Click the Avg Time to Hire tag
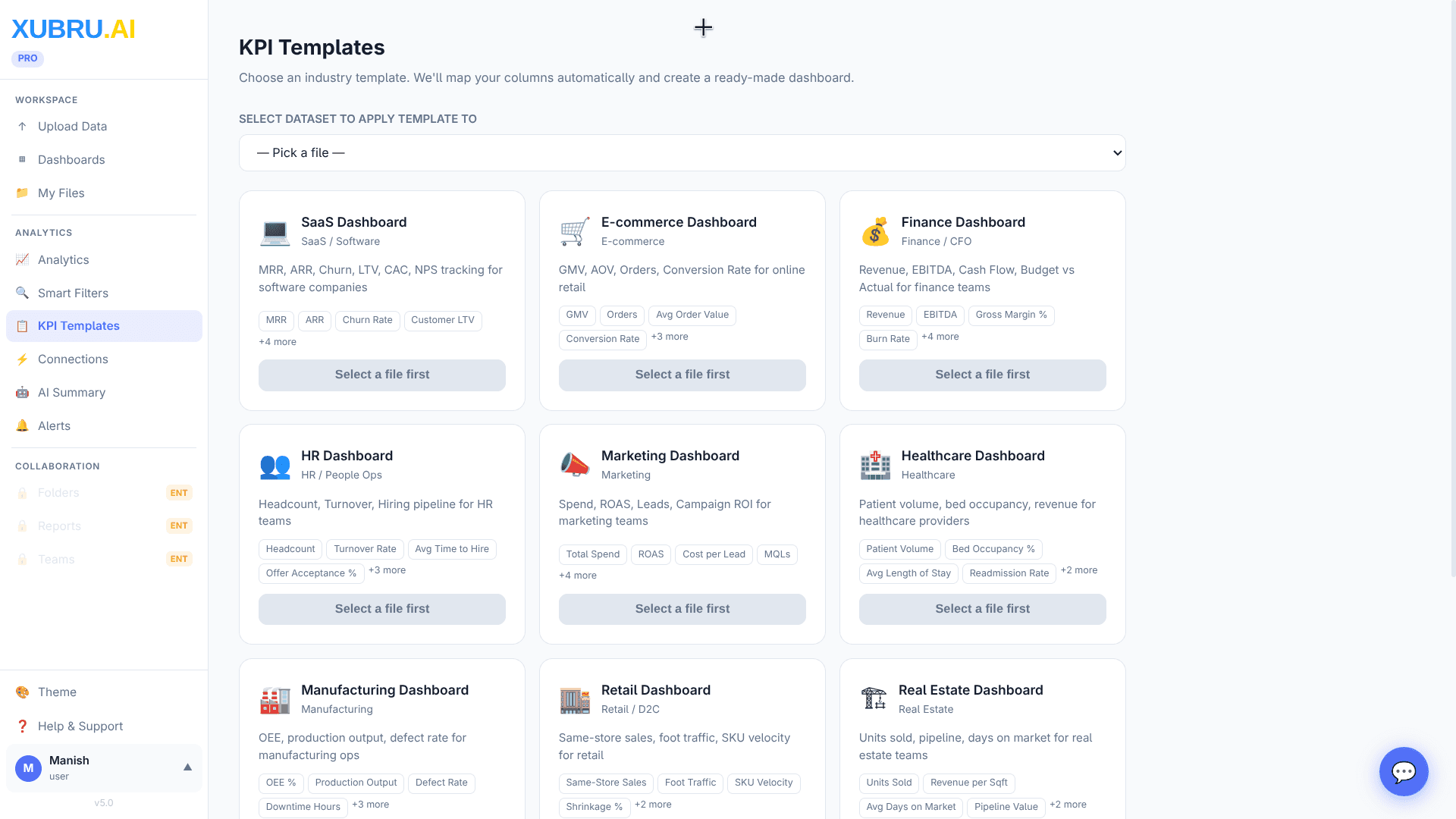This screenshot has width=1456, height=819. [x=452, y=550]
